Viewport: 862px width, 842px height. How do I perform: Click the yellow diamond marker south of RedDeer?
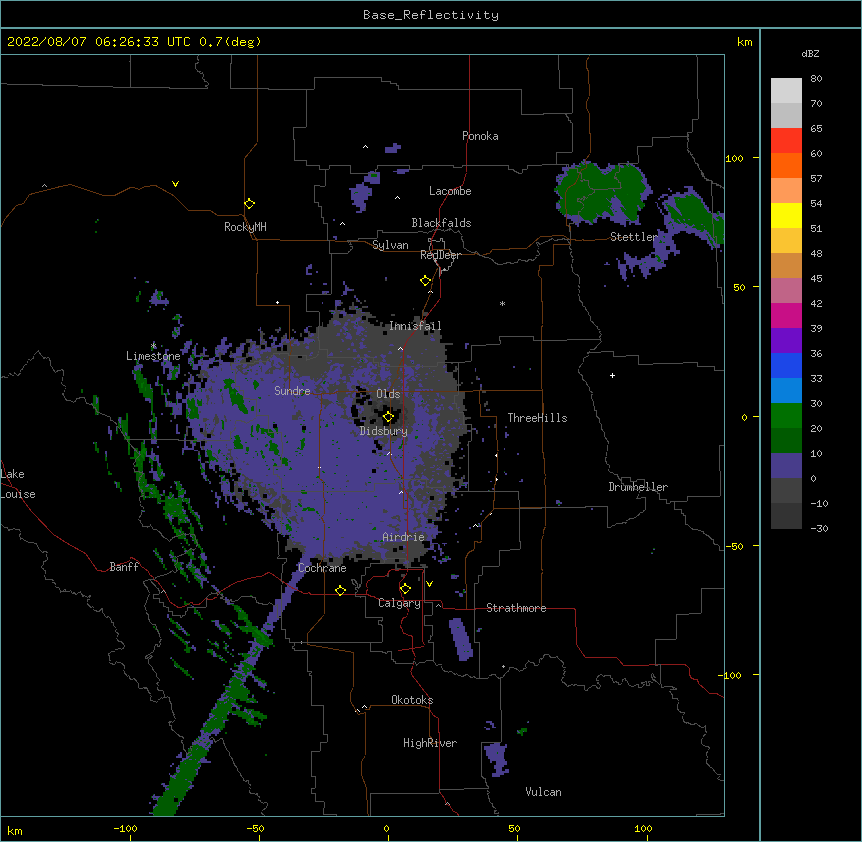click(x=426, y=281)
